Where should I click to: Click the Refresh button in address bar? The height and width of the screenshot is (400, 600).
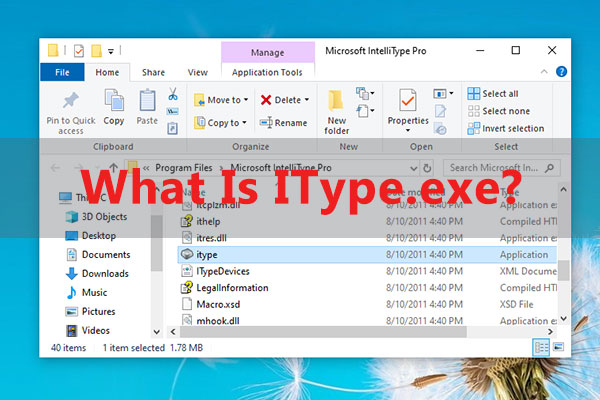[x=427, y=168]
